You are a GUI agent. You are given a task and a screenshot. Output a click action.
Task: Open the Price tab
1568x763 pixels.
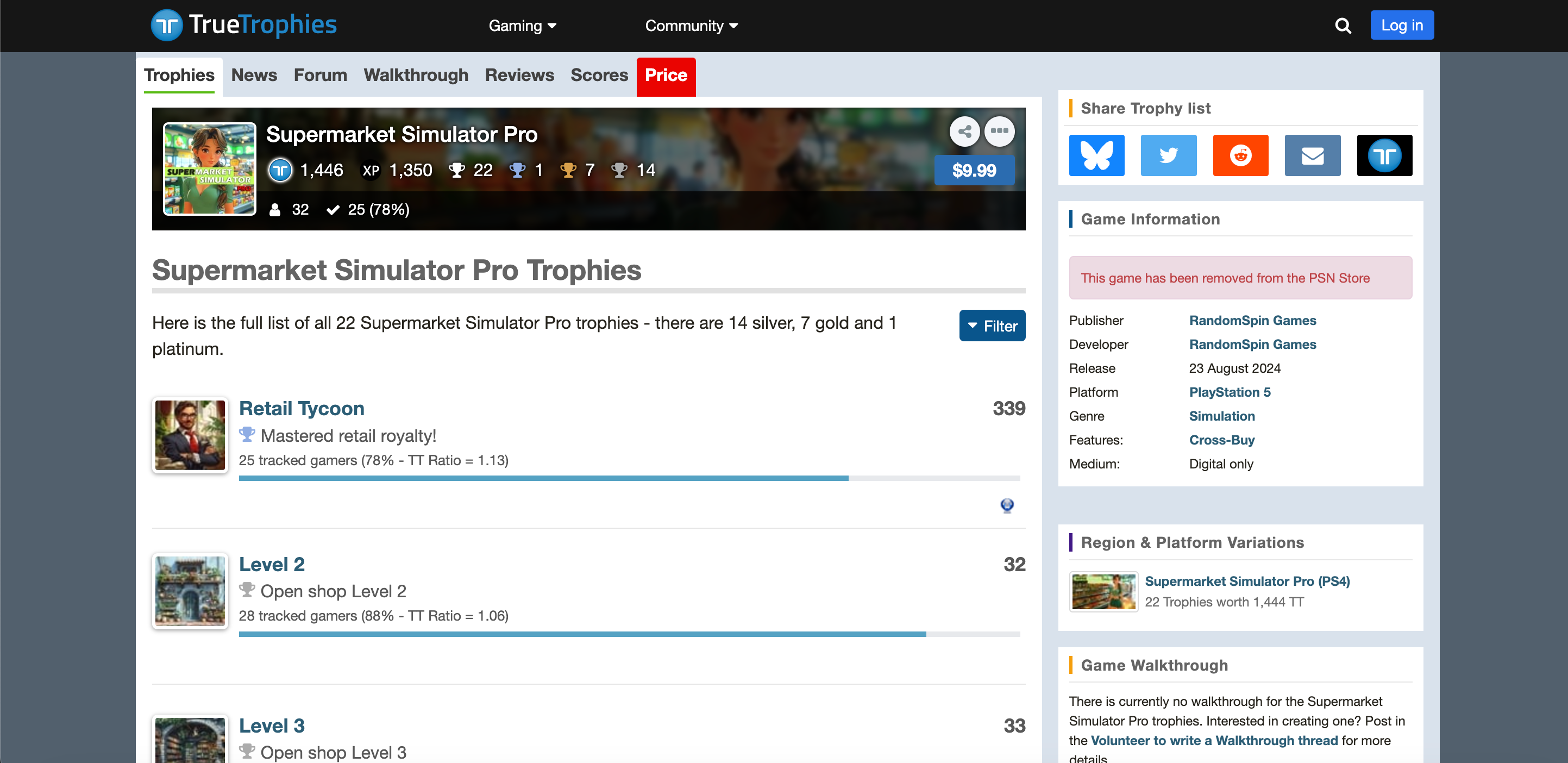pos(666,77)
